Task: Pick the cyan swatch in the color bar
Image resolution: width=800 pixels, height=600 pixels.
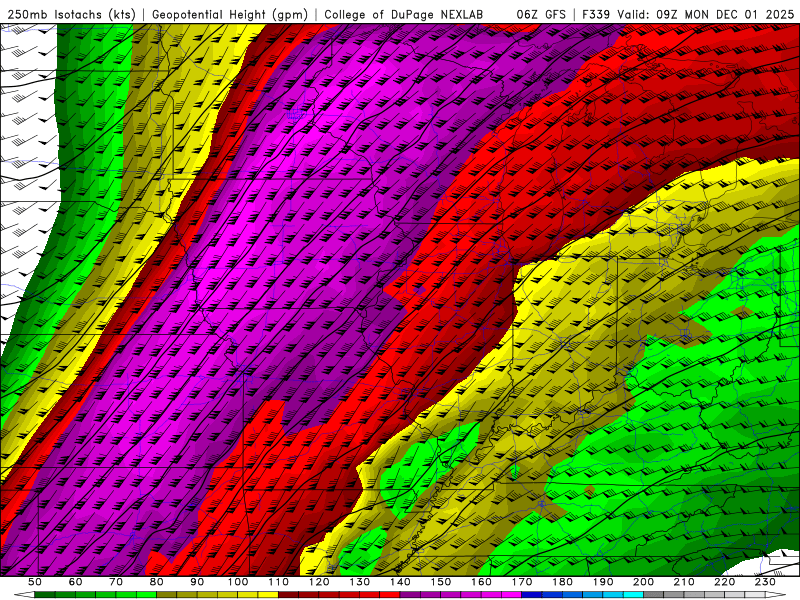Action: coord(633,594)
